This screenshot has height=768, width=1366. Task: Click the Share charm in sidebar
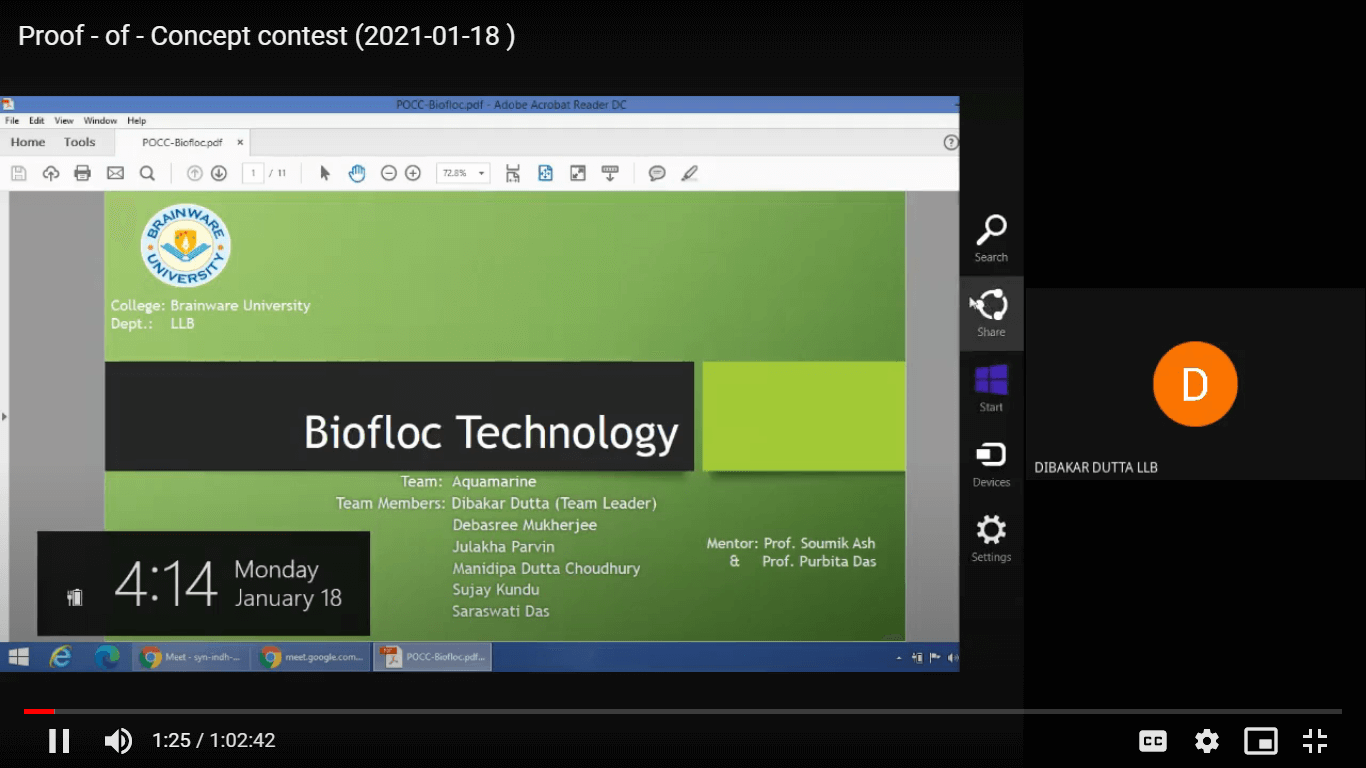pyautogui.click(x=991, y=313)
